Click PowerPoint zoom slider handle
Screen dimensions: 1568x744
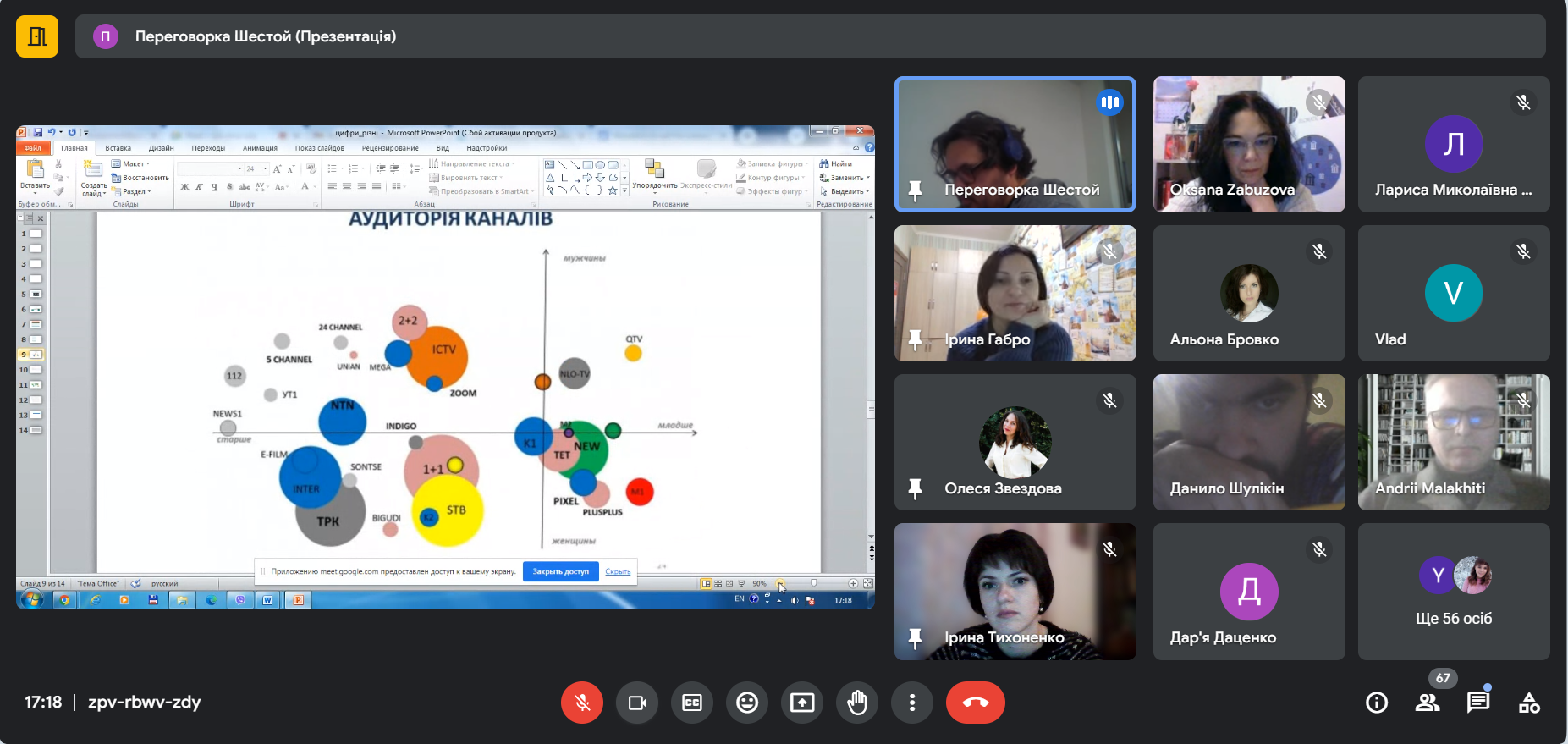814,583
